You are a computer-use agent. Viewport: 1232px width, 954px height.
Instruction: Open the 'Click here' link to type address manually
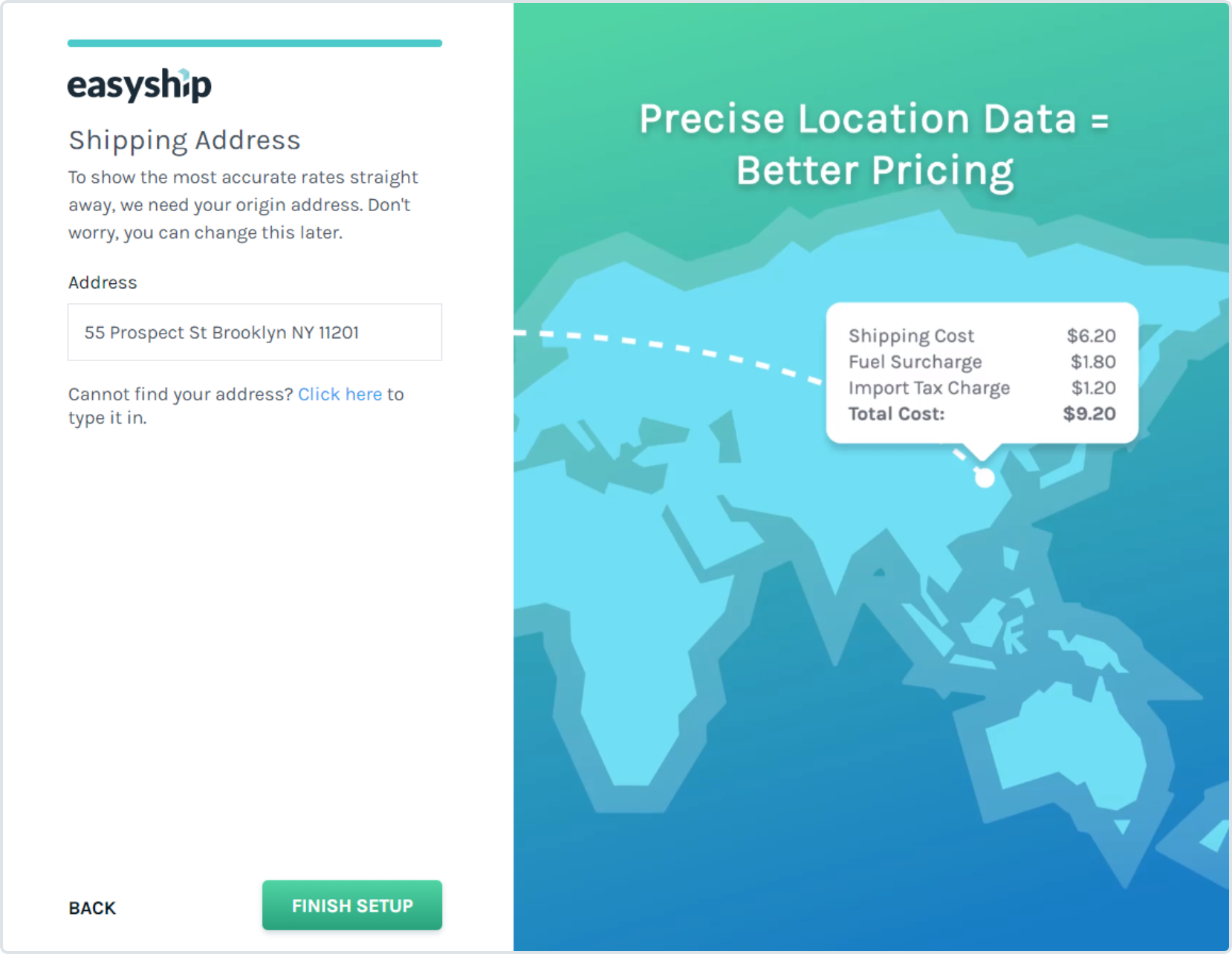coord(340,394)
